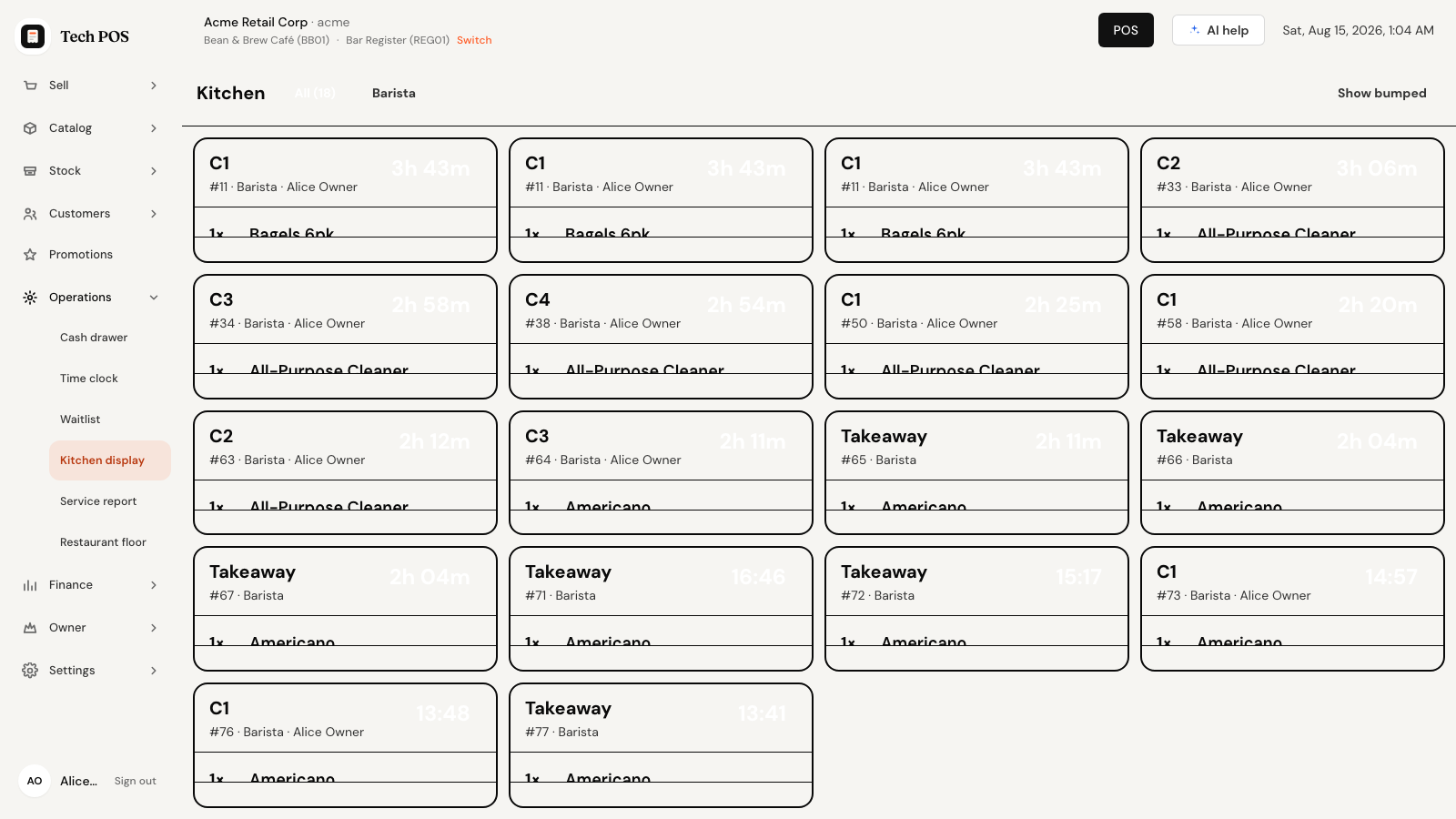Open Cash drawer in Operations submenu
Viewport: 1456px width, 819px height.
94,338
